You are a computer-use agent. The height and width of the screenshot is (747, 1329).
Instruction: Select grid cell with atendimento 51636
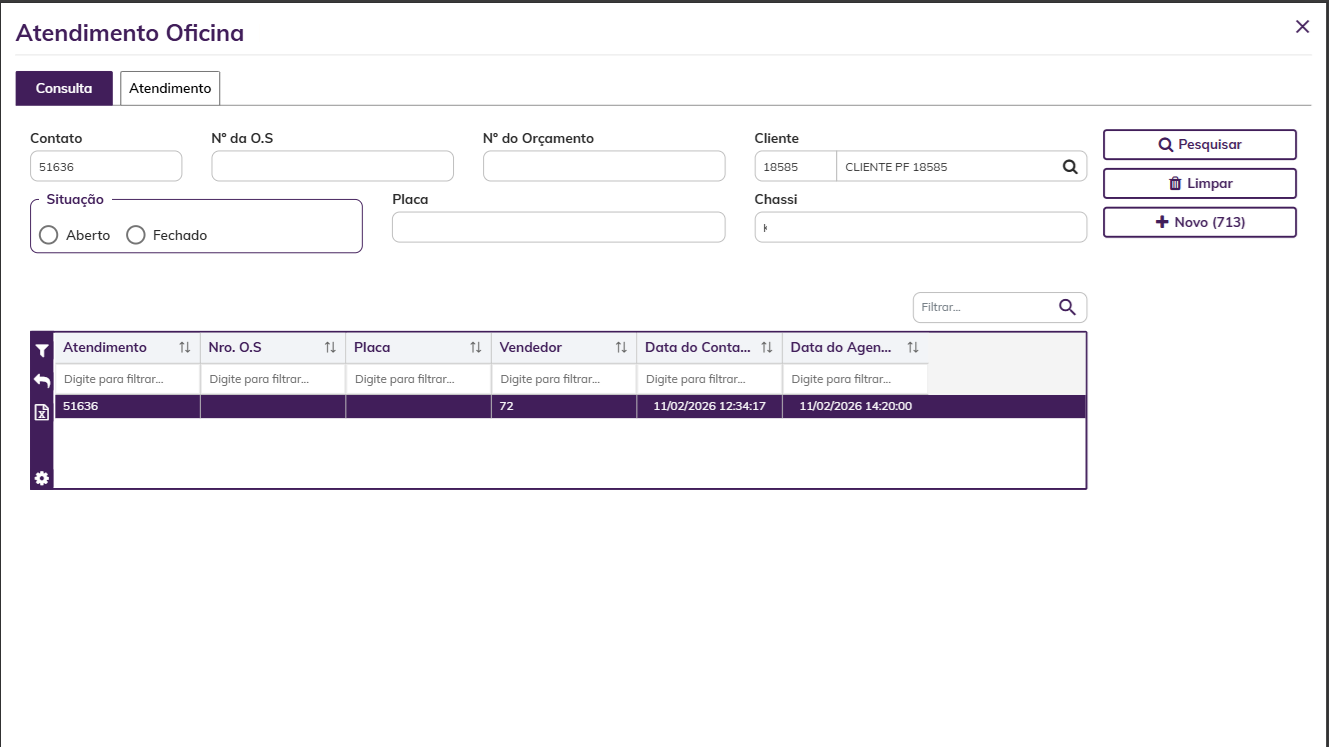[127, 406]
